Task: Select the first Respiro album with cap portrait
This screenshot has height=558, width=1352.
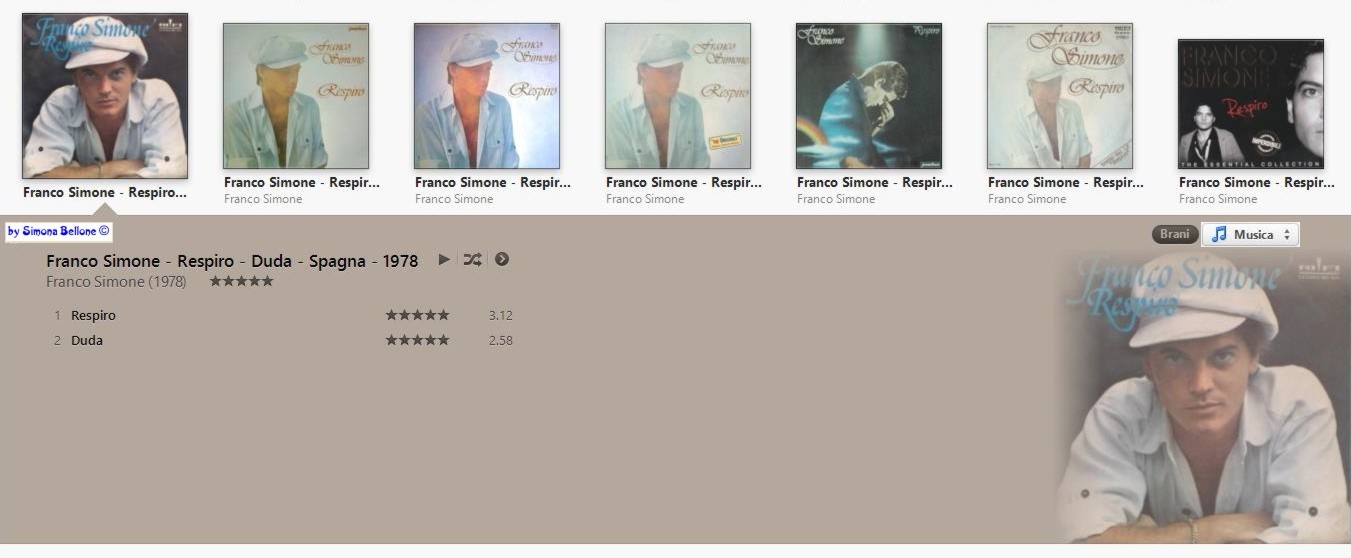Action: tap(105, 96)
